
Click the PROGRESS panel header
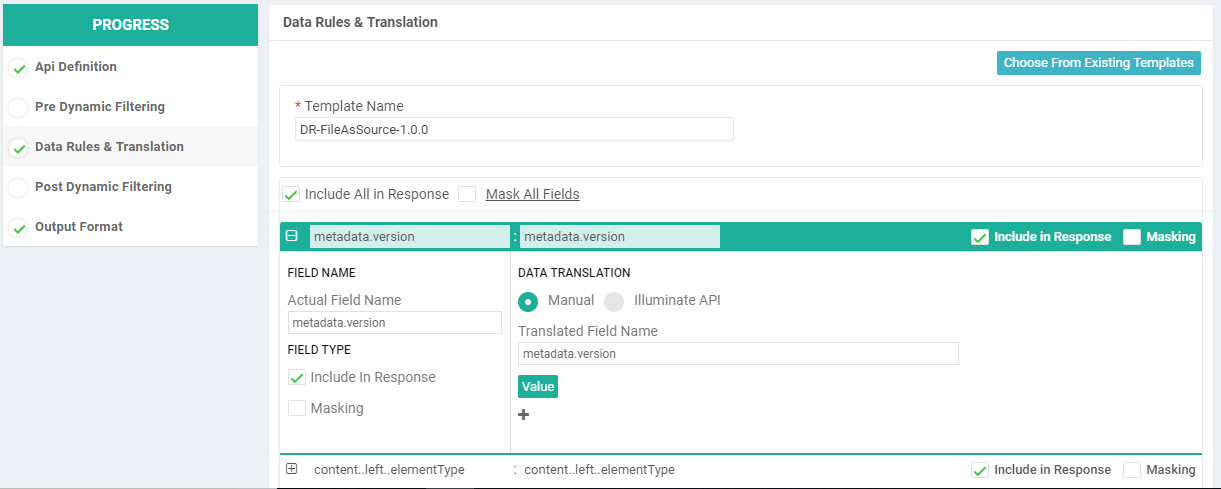coord(131,25)
